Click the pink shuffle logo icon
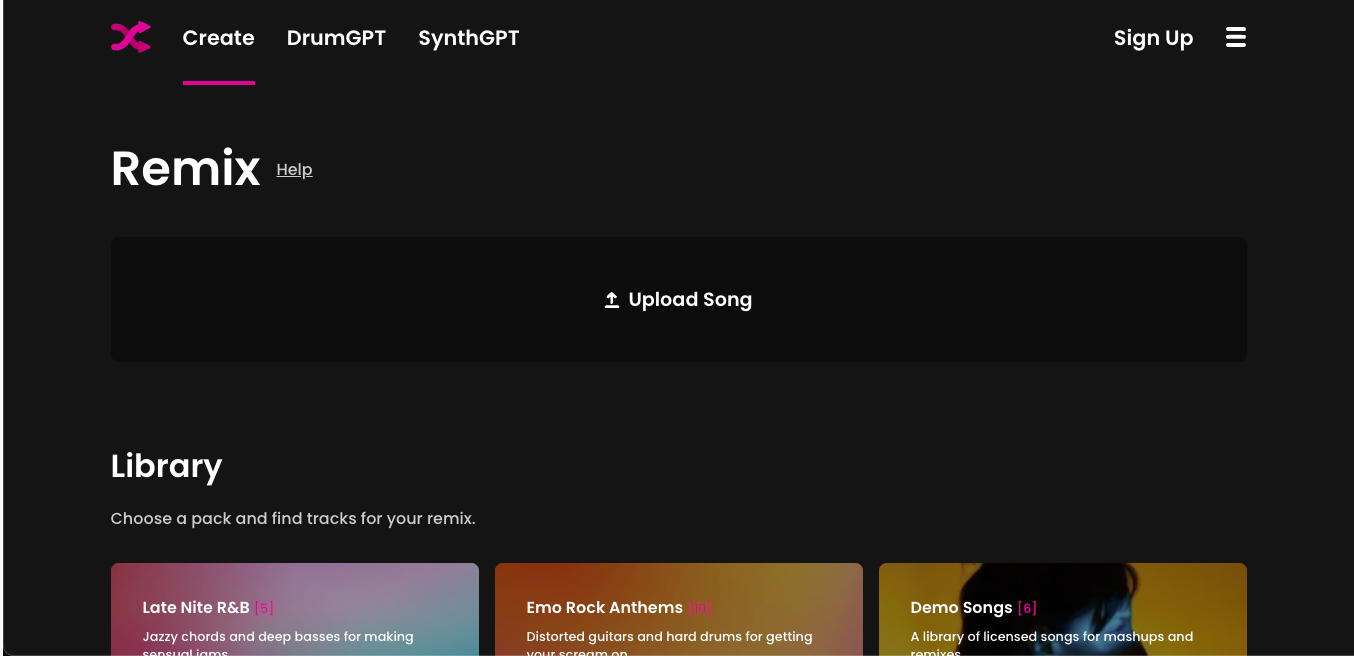This screenshot has width=1354, height=656. point(130,38)
